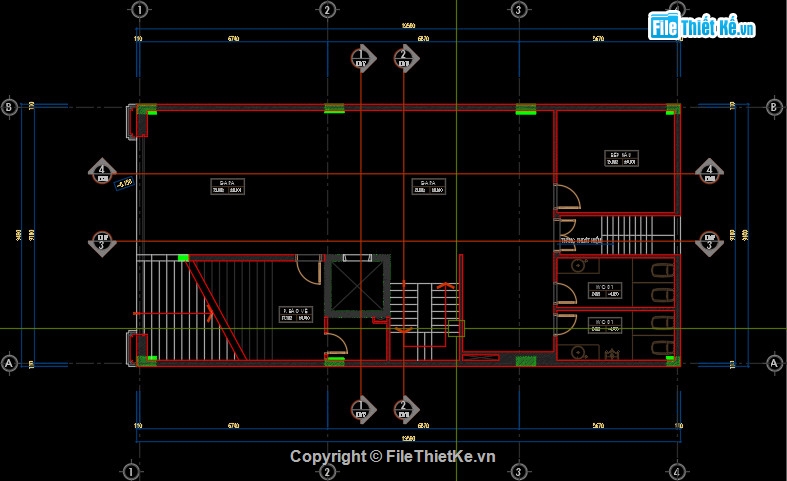Select grid bubble 2 at the top

(x=327, y=10)
